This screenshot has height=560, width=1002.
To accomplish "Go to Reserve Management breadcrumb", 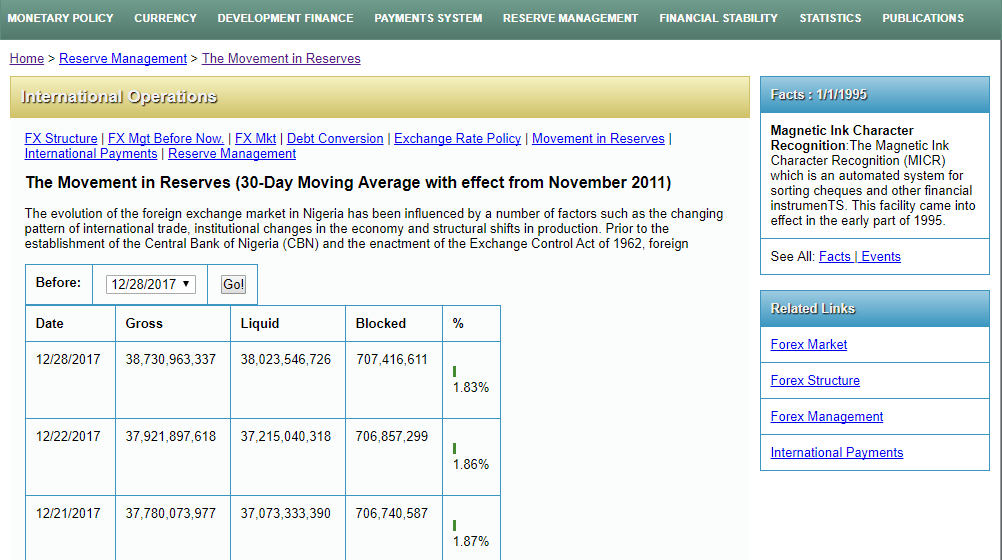I will point(123,59).
